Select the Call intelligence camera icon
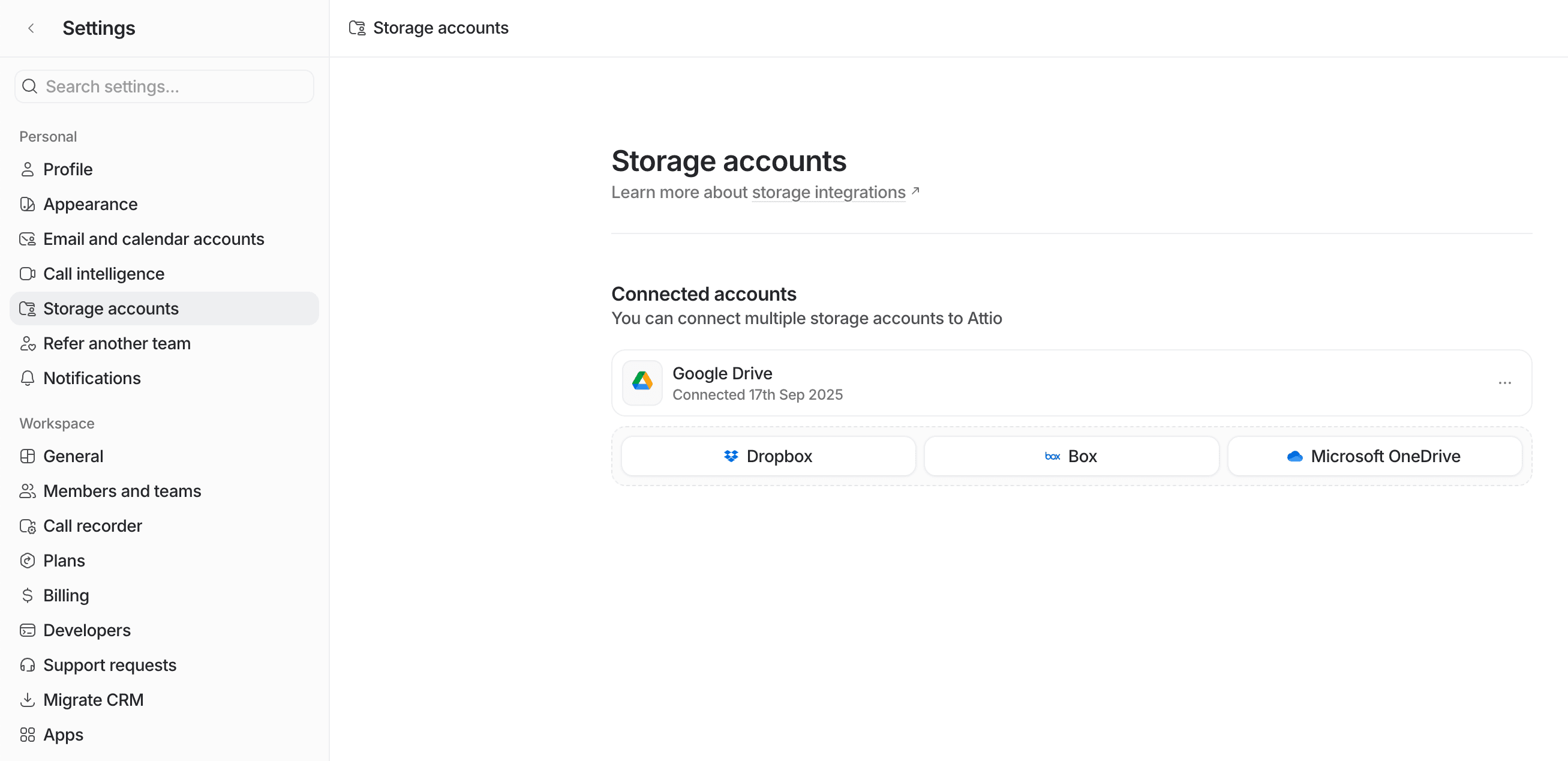 point(28,273)
